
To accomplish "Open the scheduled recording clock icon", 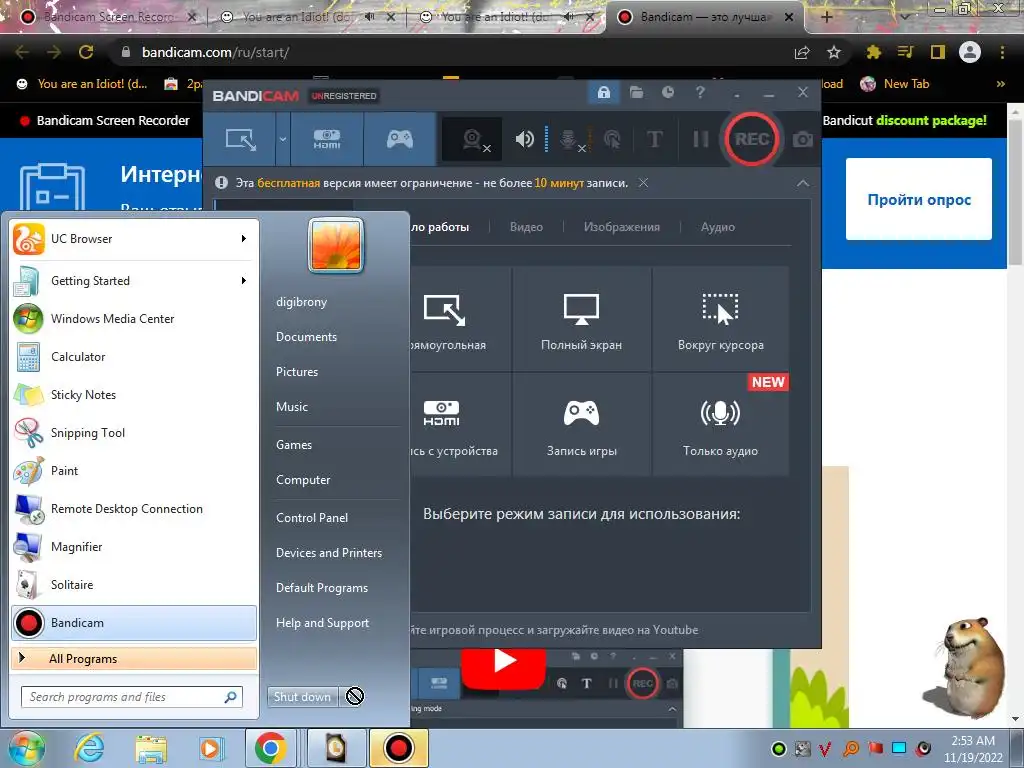I will (668, 93).
